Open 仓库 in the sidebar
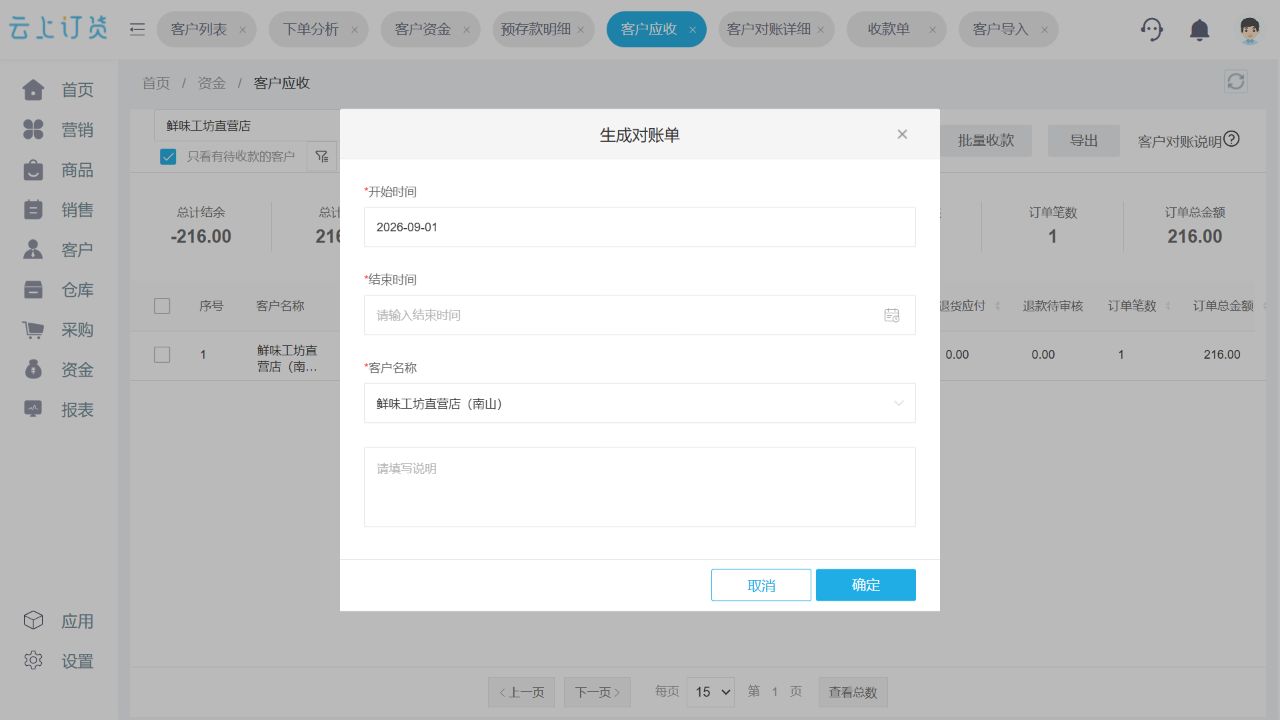The image size is (1280, 720). coord(59,290)
